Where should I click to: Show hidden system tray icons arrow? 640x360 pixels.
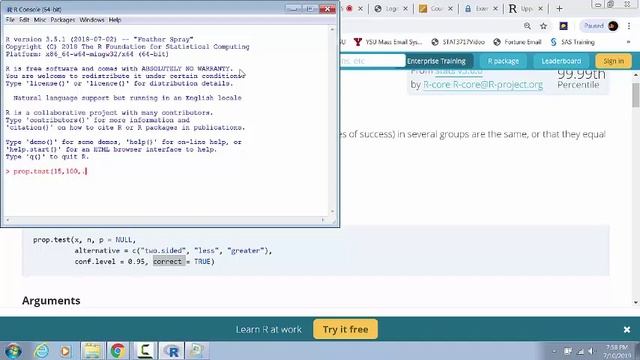554,351
